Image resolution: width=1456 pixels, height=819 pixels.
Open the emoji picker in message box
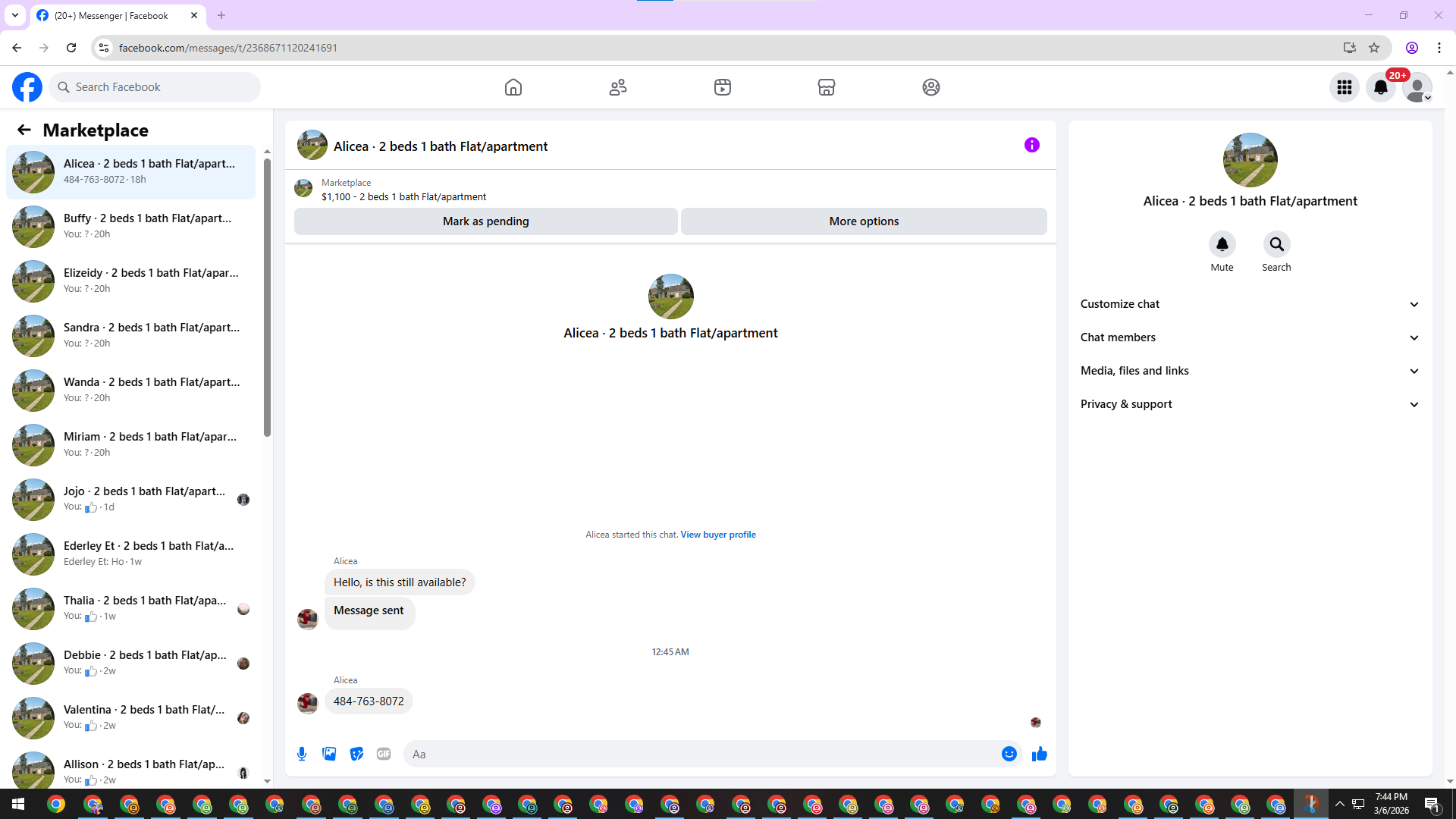point(1009,754)
